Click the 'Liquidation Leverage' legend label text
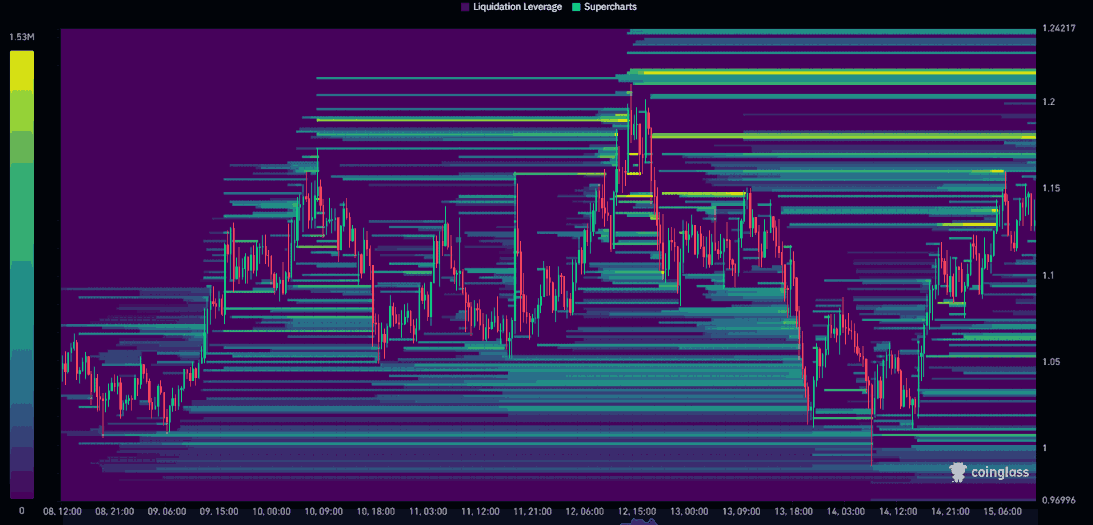 [x=517, y=7]
